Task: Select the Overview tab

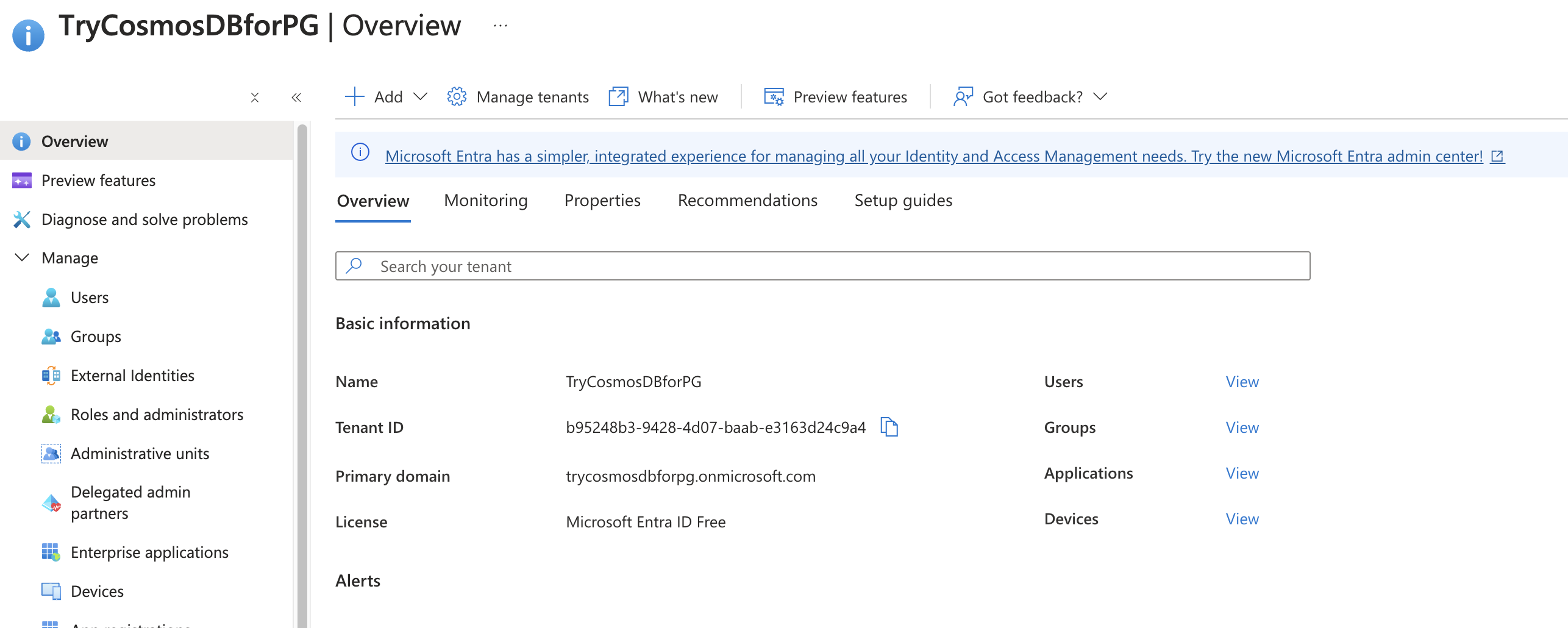Action: coord(373,201)
